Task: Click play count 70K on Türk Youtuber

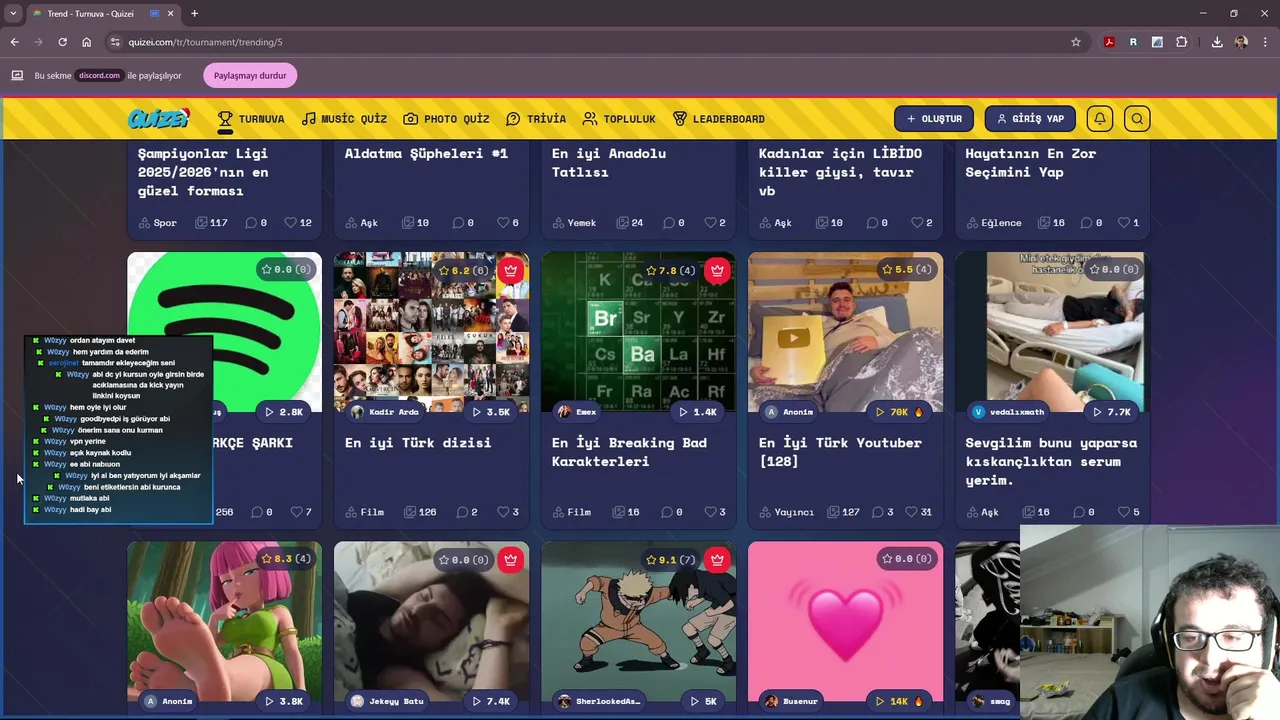Action: (899, 412)
